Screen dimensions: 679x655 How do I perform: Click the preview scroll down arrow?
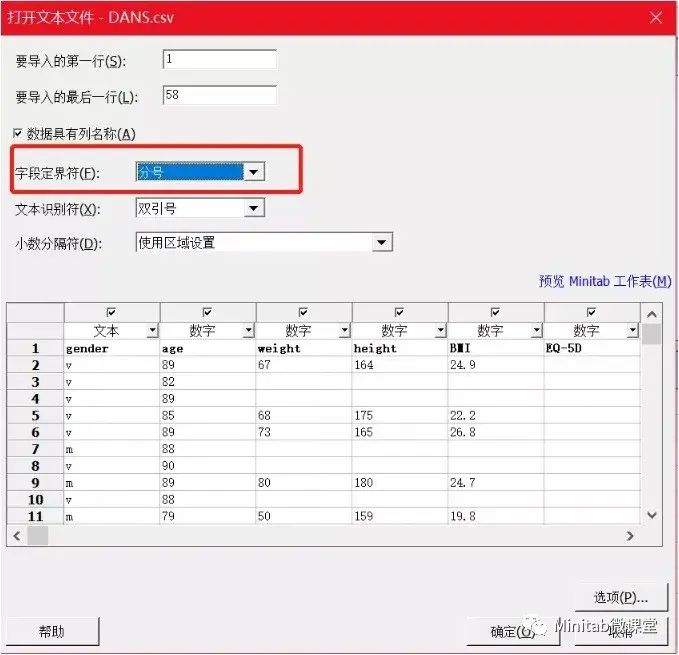(x=652, y=515)
